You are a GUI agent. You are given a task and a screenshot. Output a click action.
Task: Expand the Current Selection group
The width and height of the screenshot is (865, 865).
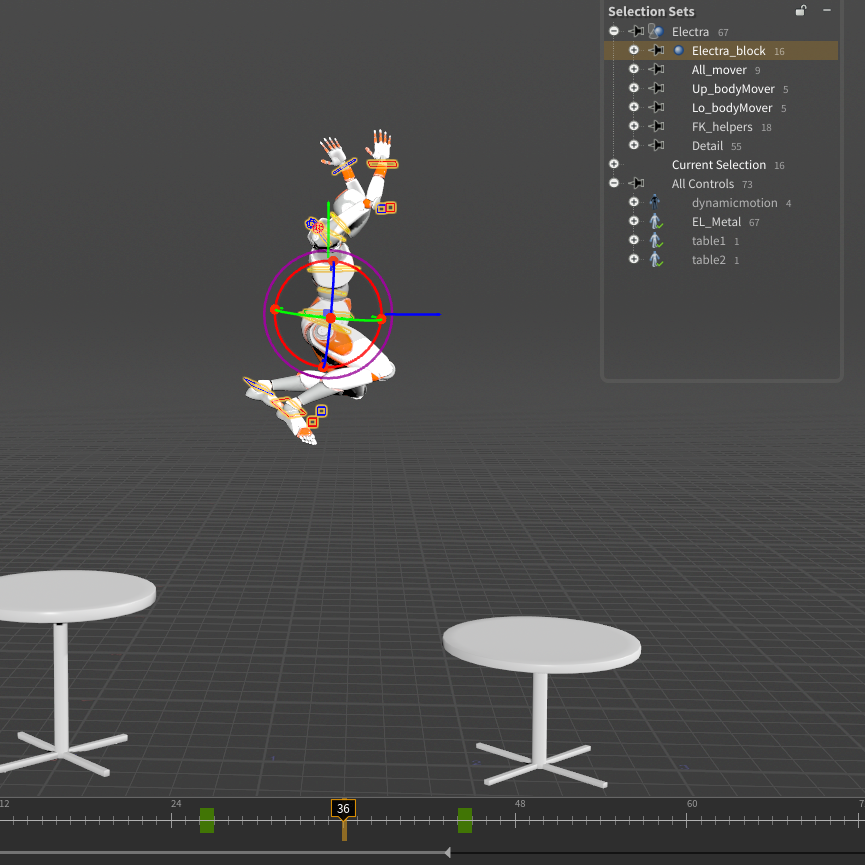[x=614, y=164]
